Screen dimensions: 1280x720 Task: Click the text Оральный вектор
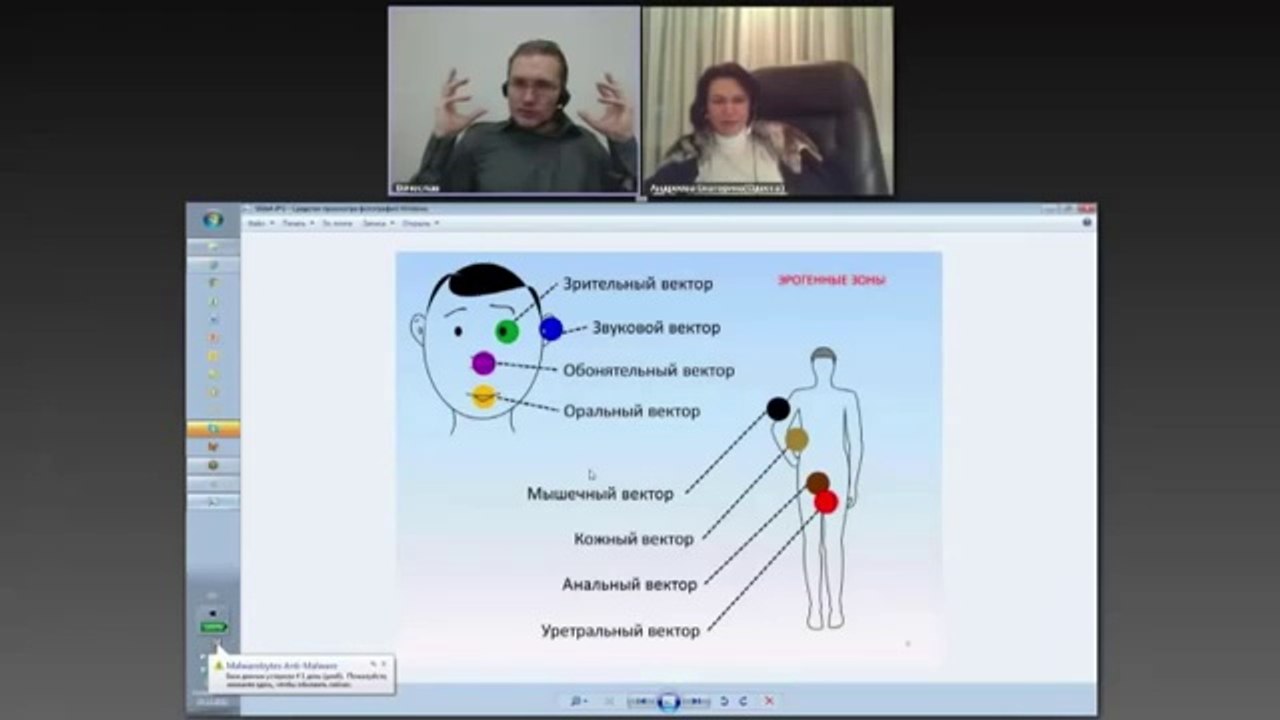click(631, 411)
